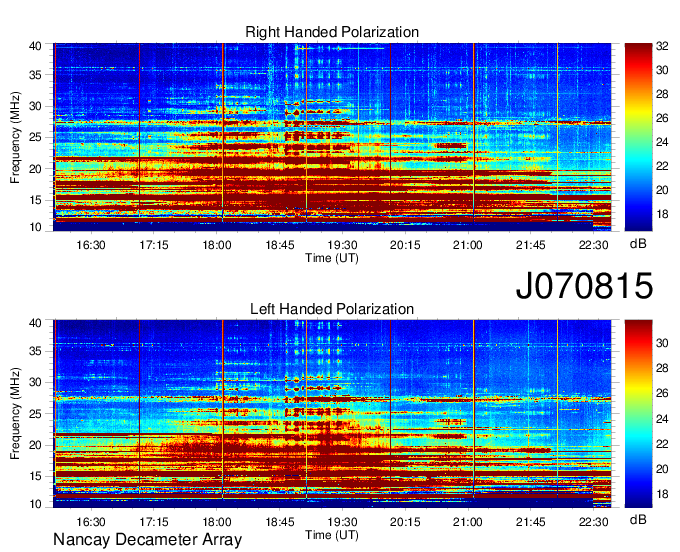The height and width of the screenshot is (552, 680).
Task: Click the 17:15 tick on bottom time axis
Action: pyautogui.click(x=154, y=522)
